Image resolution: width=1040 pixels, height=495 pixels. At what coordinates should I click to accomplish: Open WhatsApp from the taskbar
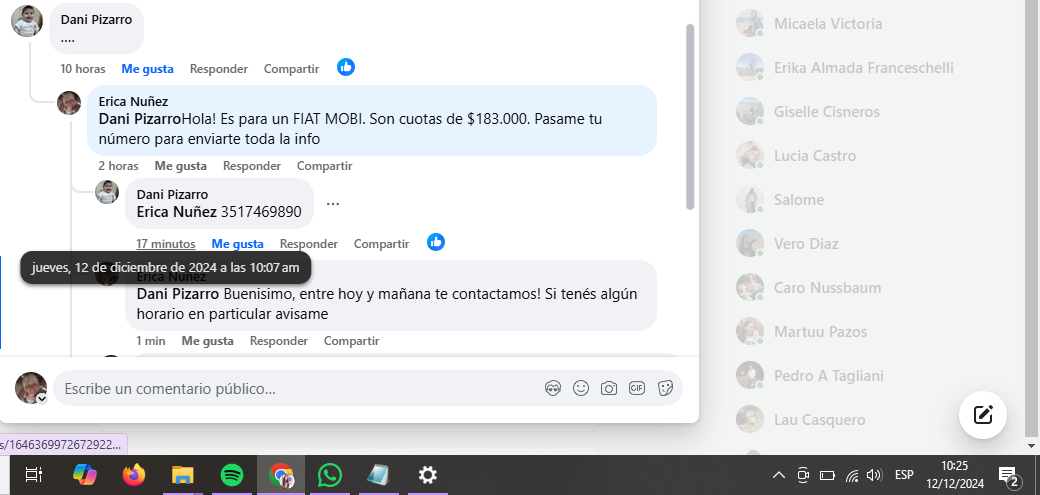(330, 475)
